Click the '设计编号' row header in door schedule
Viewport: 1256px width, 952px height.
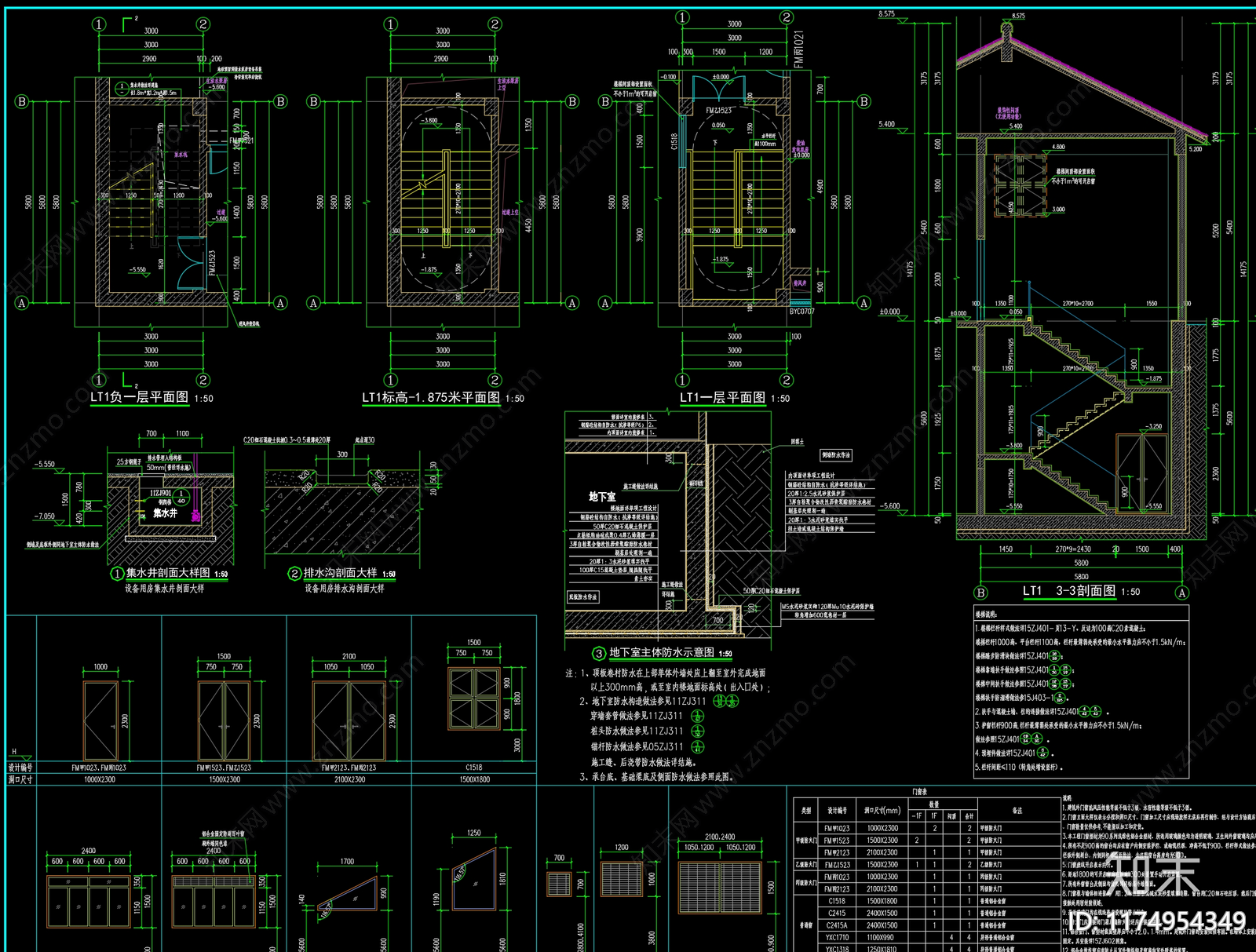pyautogui.click(x=20, y=768)
